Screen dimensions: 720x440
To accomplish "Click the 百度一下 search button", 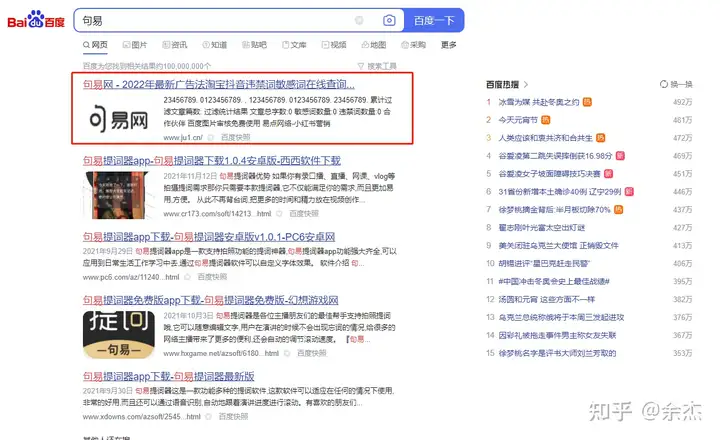I will (434, 20).
